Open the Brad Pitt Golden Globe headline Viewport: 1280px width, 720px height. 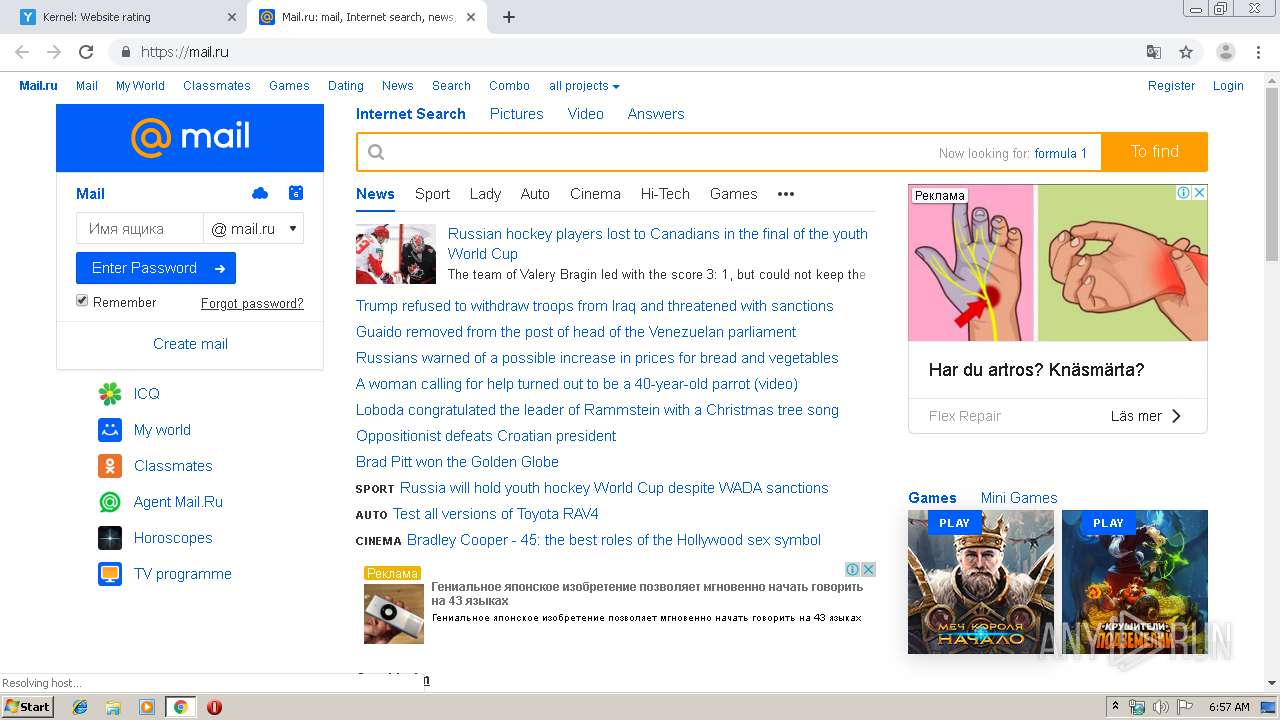click(x=457, y=462)
